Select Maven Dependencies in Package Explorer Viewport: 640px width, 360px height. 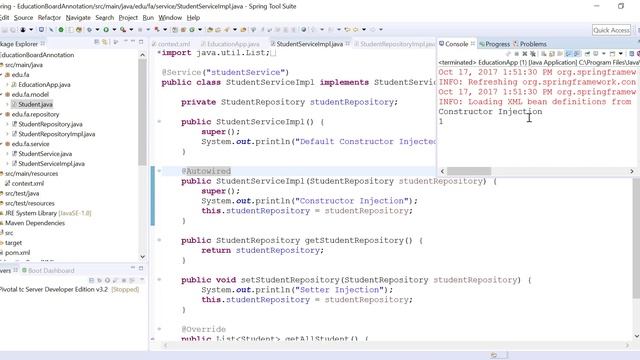tap(32, 223)
